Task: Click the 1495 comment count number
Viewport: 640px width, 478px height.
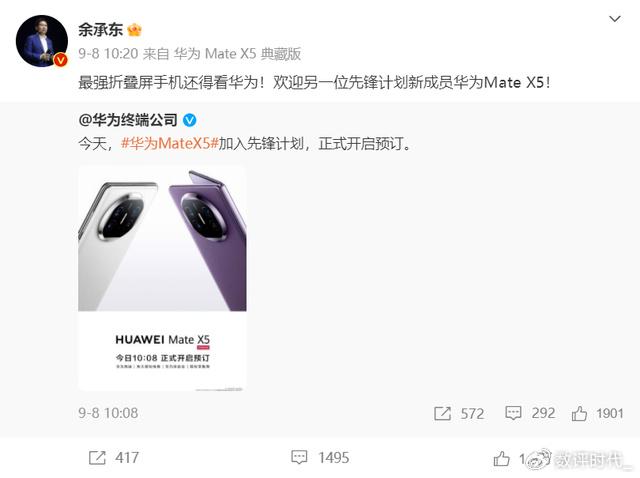Action: pos(333,458)
